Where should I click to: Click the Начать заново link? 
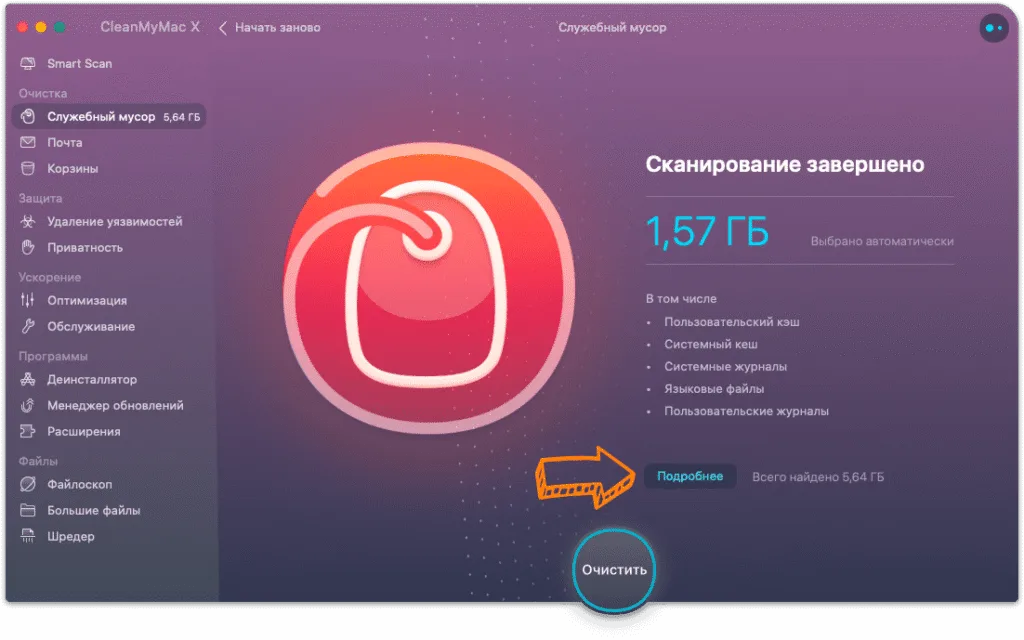point(278,28)
